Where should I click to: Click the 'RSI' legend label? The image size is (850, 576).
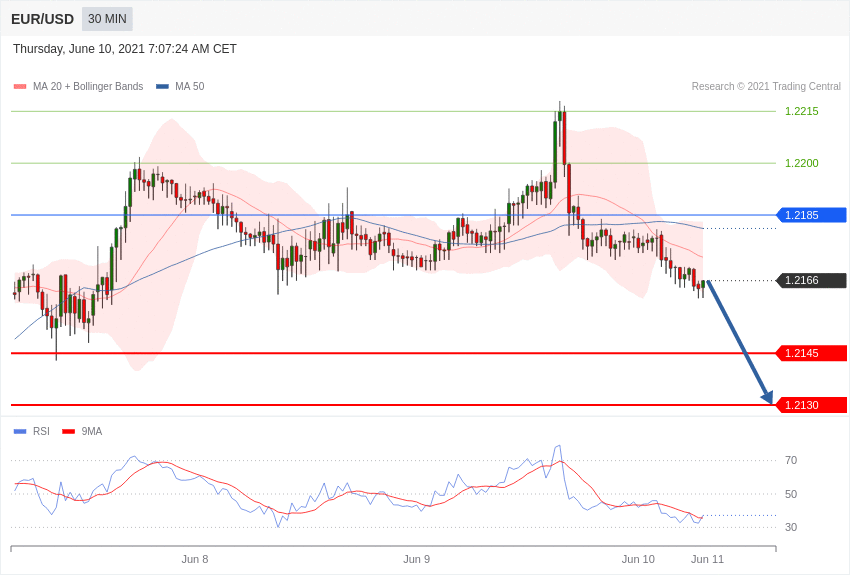41,431
